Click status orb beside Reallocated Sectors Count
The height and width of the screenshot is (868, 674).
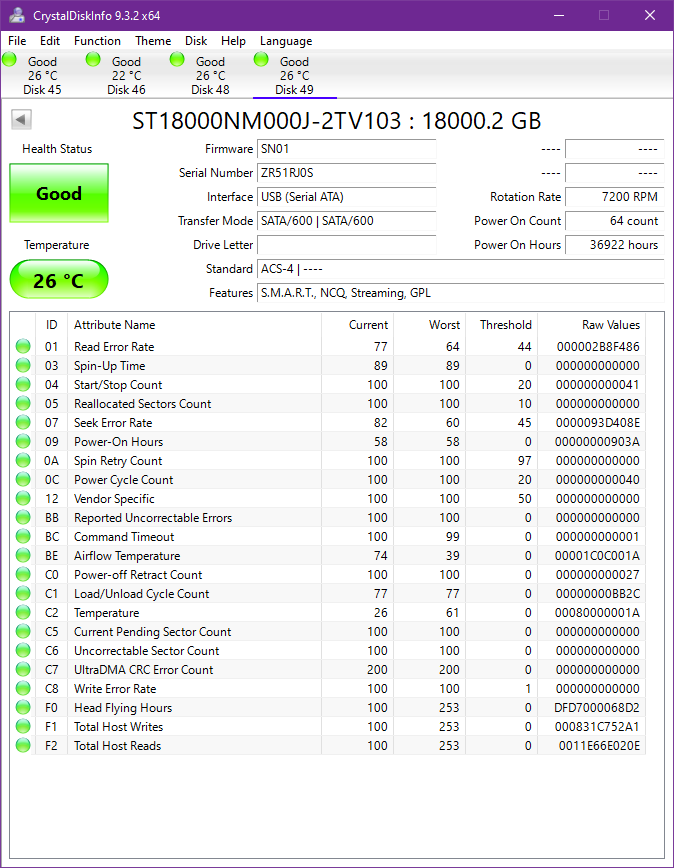click(x=23, y=404)
